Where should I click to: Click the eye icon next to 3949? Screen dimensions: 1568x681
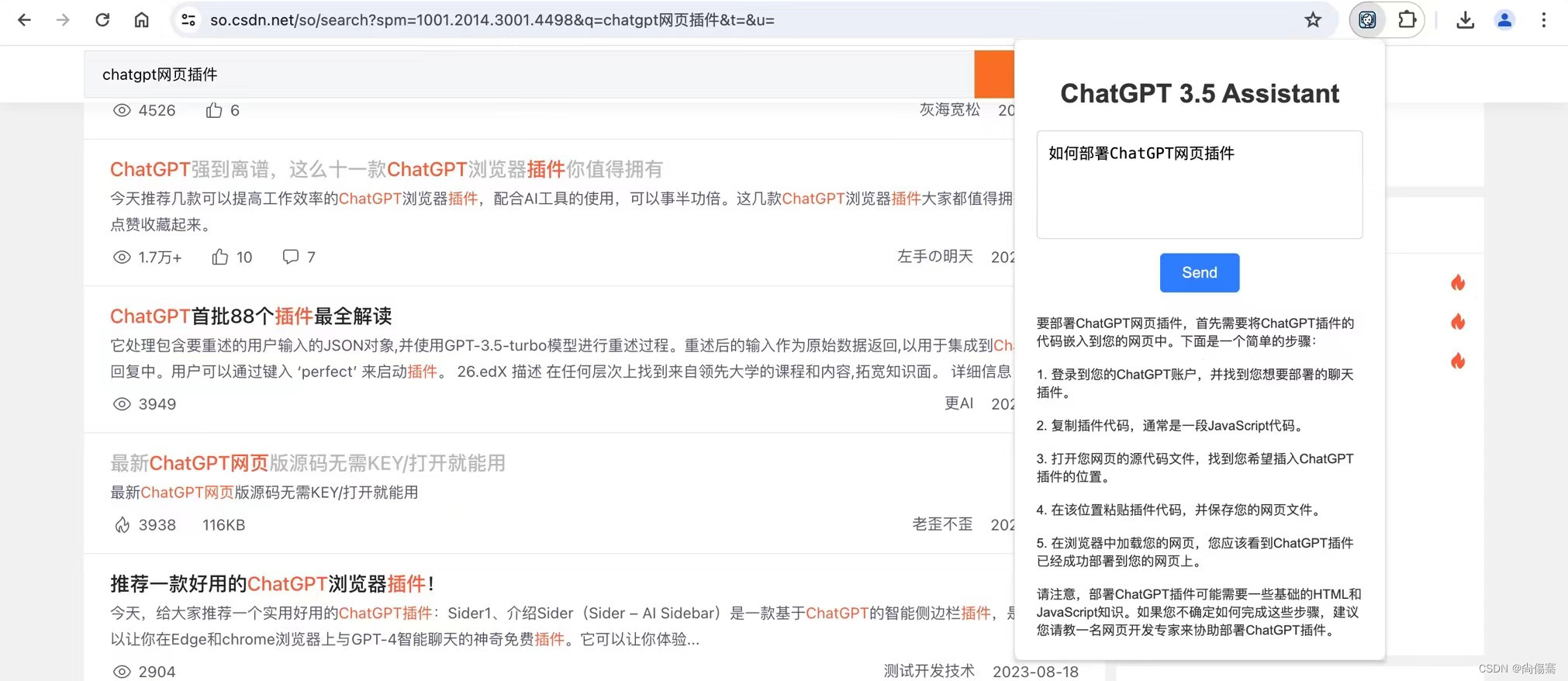tap(122, 404)
